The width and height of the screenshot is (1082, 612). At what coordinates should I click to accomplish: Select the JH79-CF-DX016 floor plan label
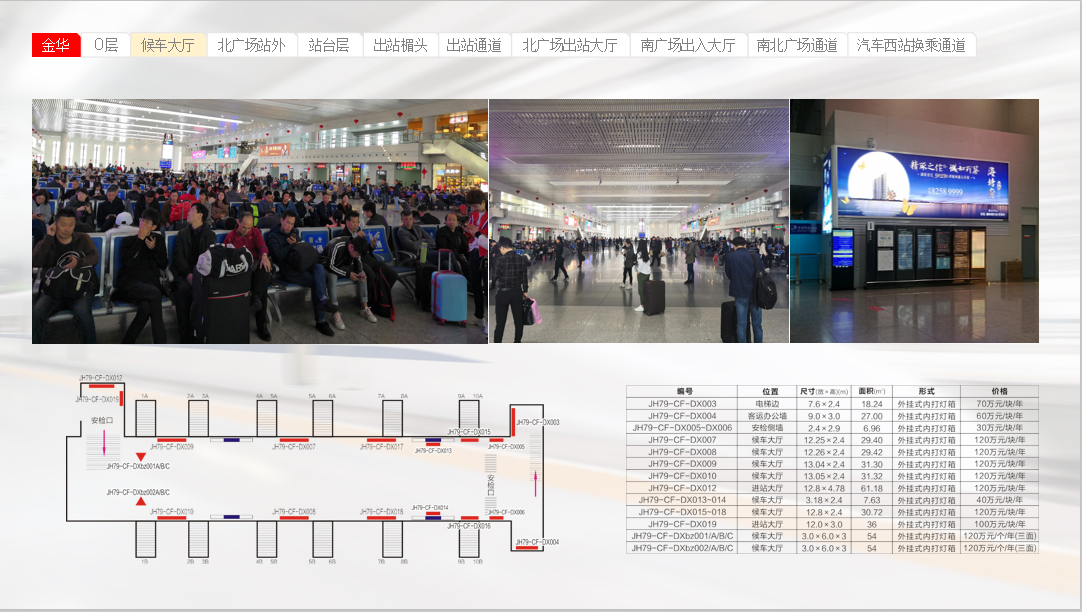click(x=469, y=526)
